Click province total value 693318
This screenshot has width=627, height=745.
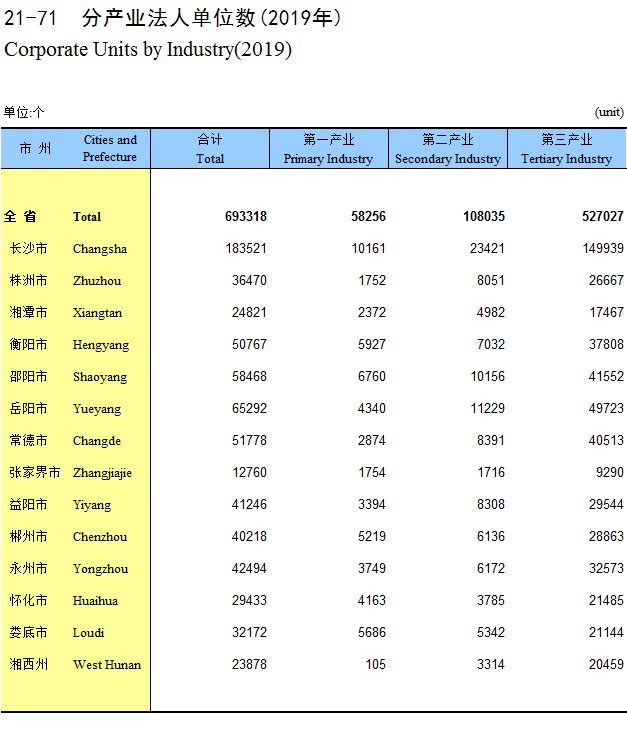(246, 217)
